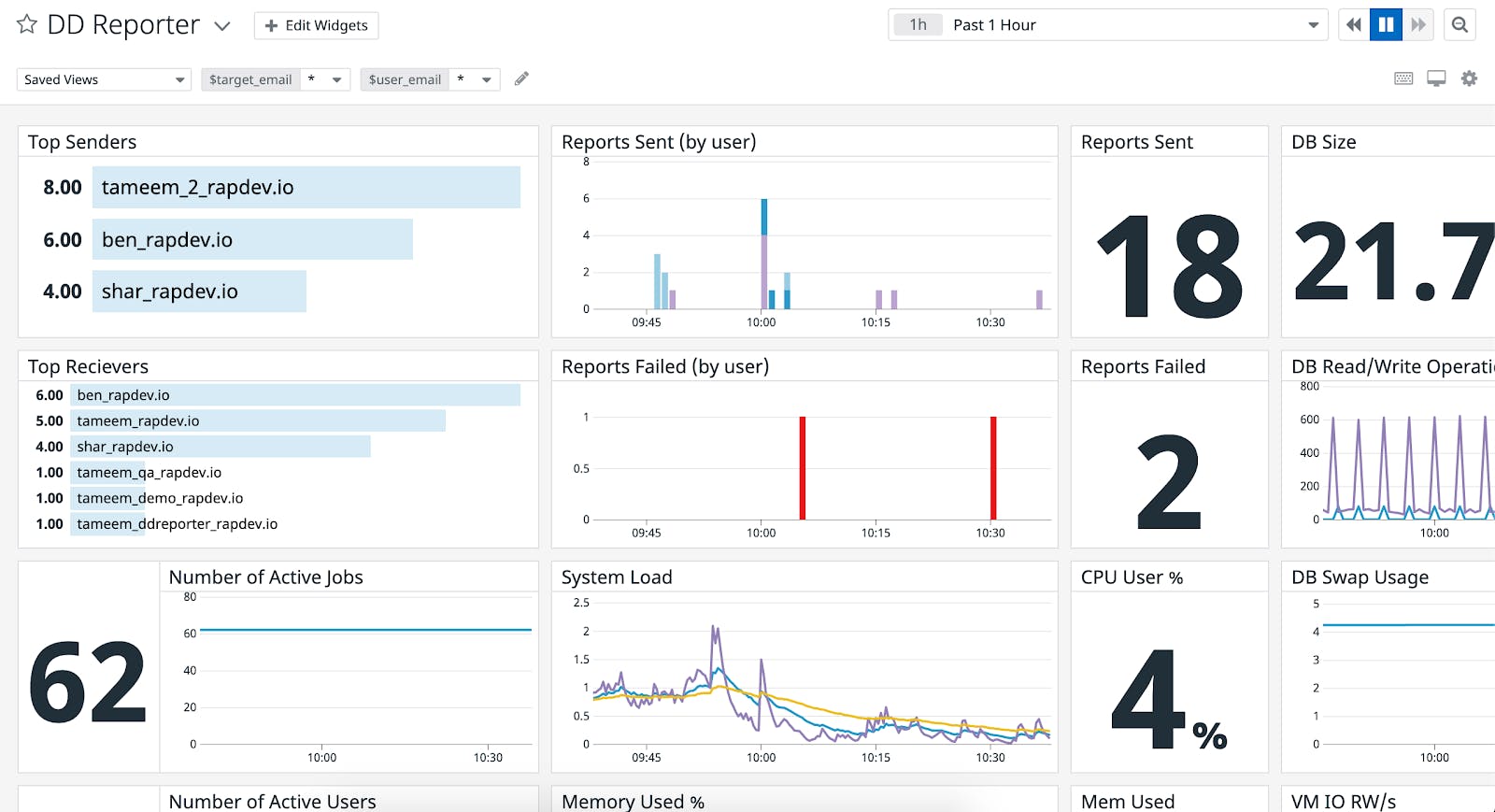1495x812 pixels.
Task: Show keyboard shortcuts via keyboard icon
Action: pos(1403,78)
